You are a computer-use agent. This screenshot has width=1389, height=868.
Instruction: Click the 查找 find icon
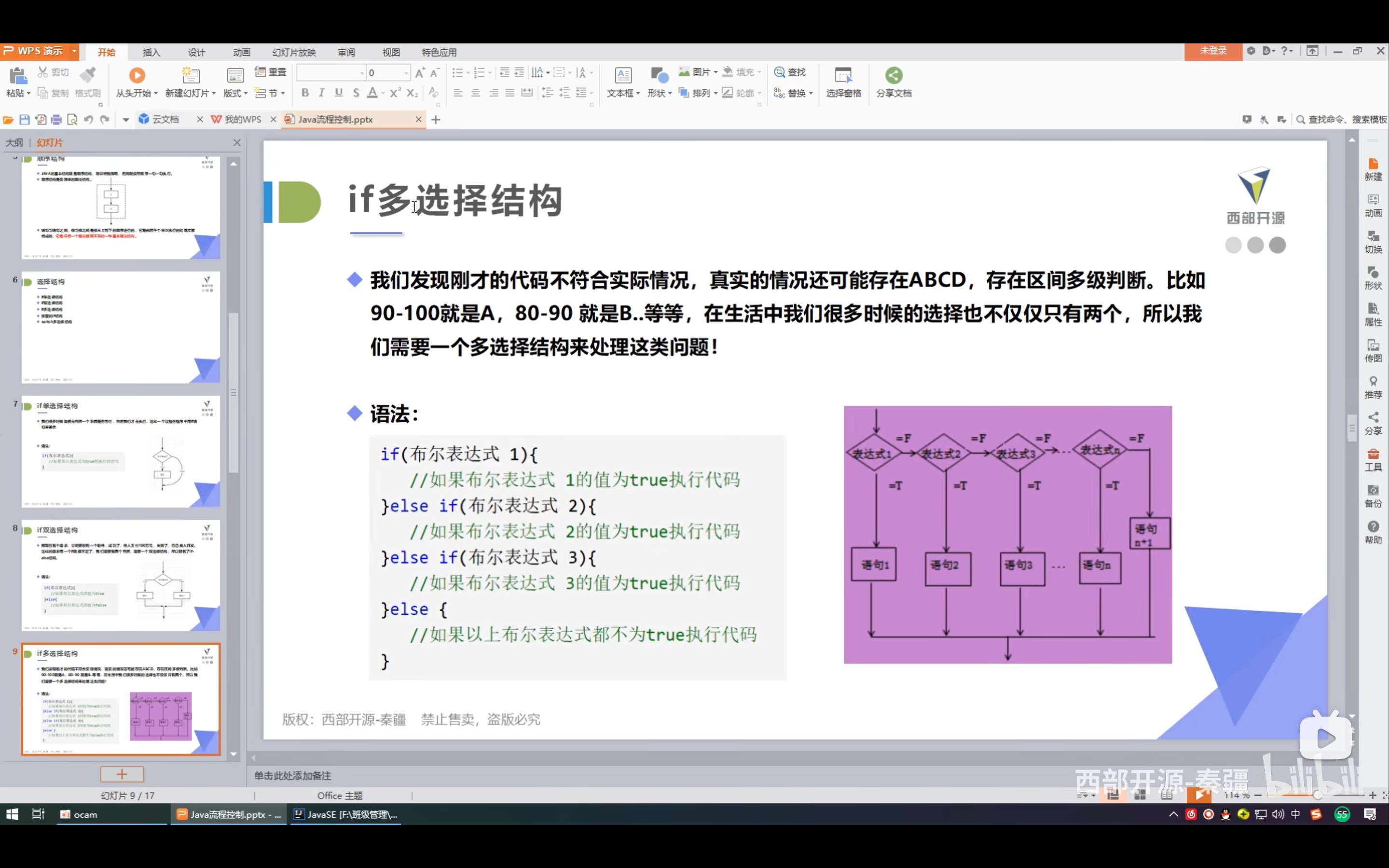pyautogui.click(x=780, y=72)
